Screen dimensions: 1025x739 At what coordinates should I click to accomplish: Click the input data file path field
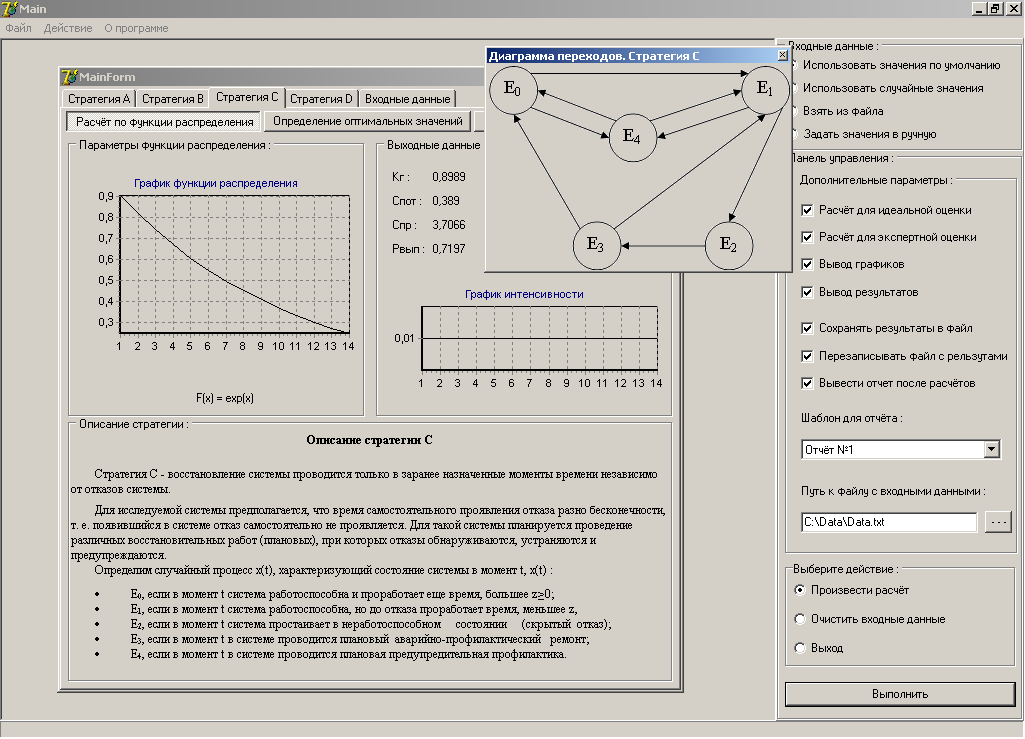click(888, 522)
